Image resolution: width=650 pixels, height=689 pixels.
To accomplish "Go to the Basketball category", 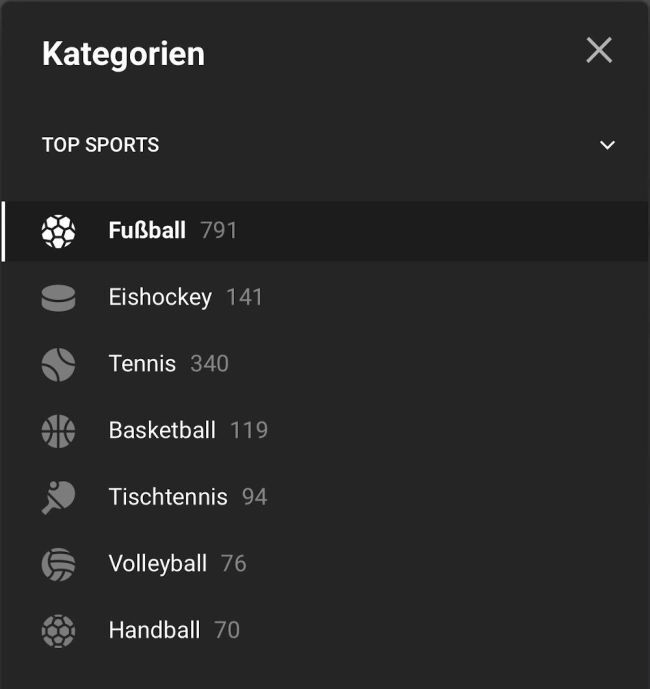I will tap(162, 430).
